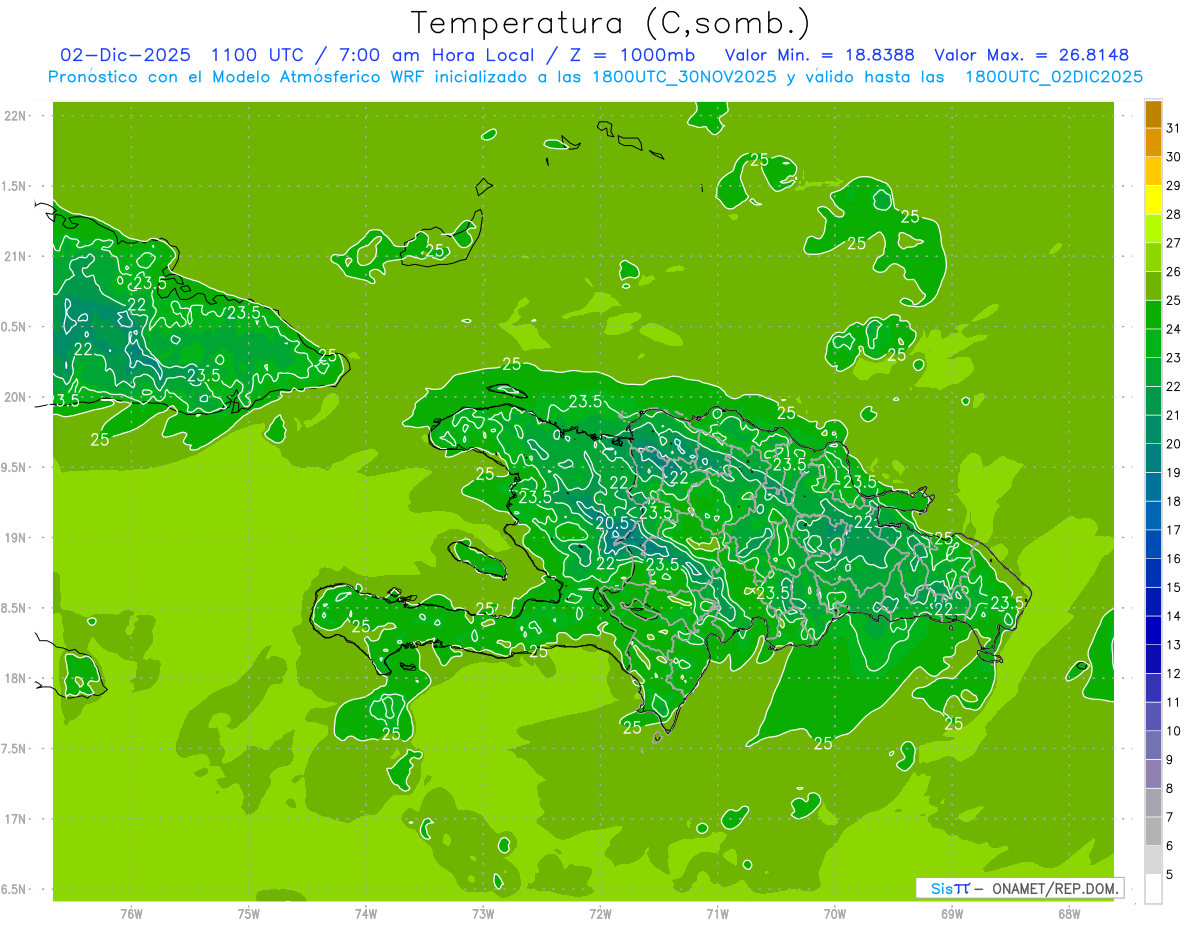Image resolution: width=1200 pixels, height=927 pixels.
Task: Click "Valor Max. = 26.8148" text
Action: [1032, 55]
